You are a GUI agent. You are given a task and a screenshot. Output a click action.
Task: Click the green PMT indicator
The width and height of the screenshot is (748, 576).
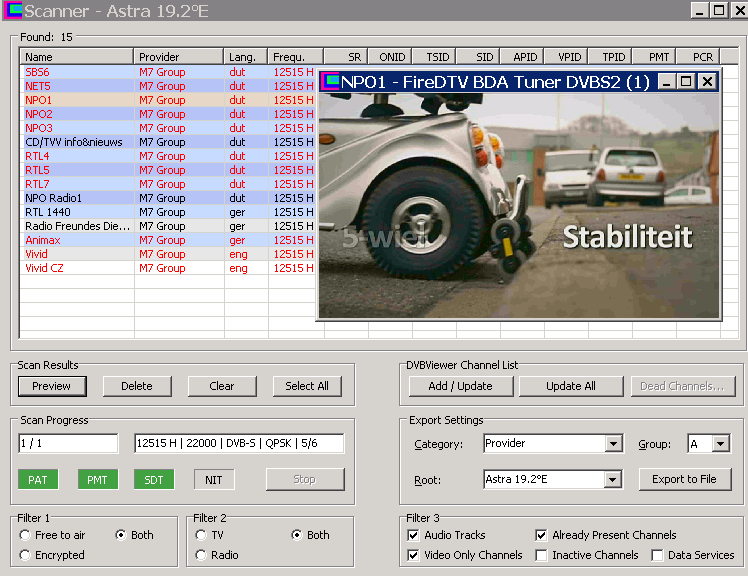(x=97, y=480)
